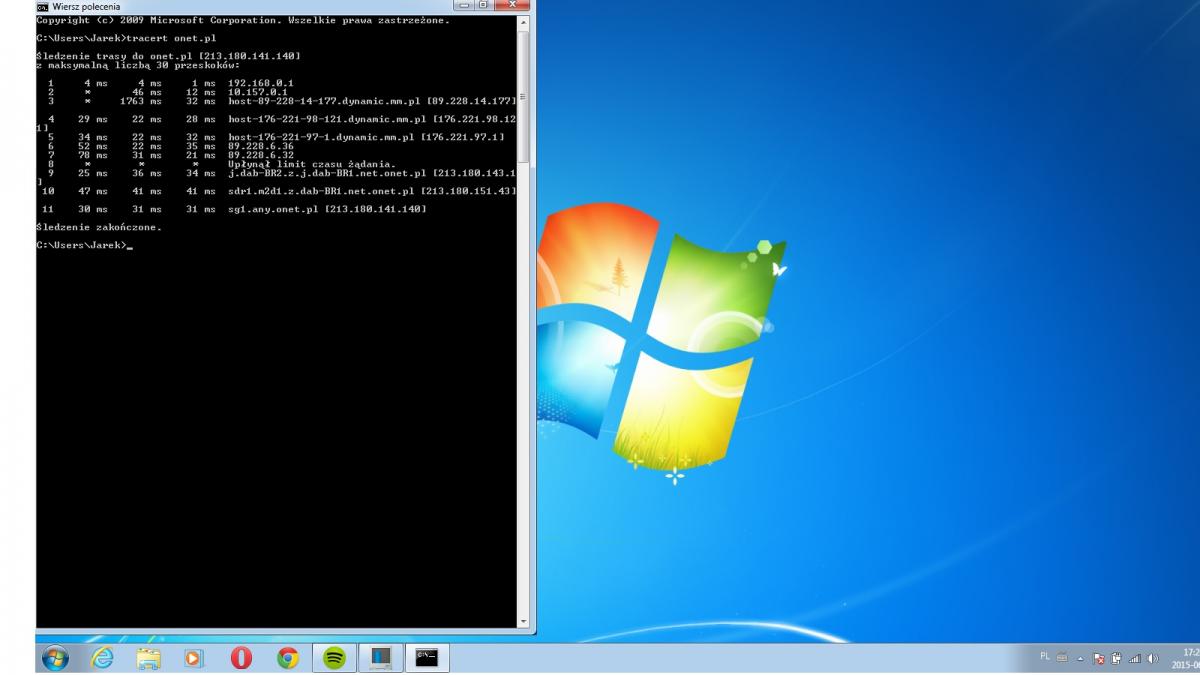Image resolution: width=1200 pixels, height=675 pixels.
Task: Switch to Spotify in the taskbar
Action: (x=335, y=658)
